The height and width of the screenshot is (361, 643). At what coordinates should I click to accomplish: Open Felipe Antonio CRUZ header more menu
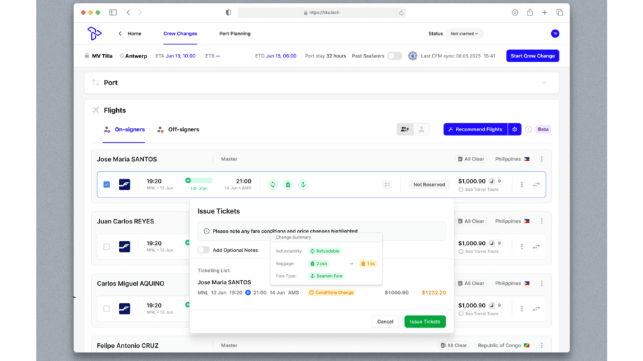[542, 345]
